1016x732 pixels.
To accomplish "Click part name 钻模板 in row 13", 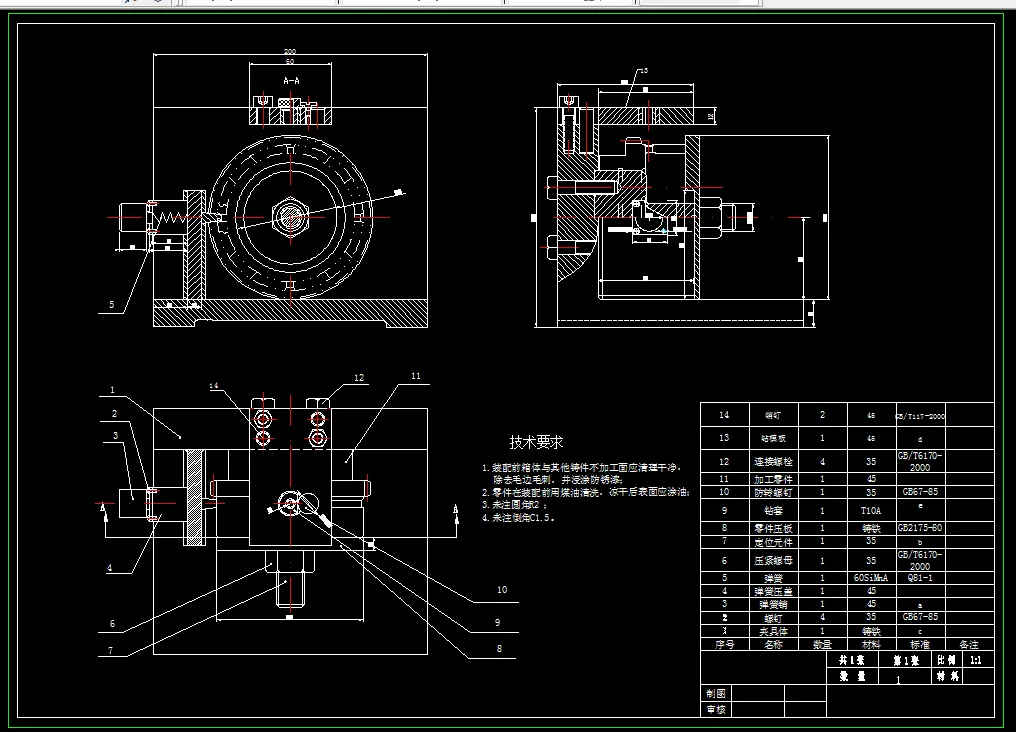I will coord(773,439).
